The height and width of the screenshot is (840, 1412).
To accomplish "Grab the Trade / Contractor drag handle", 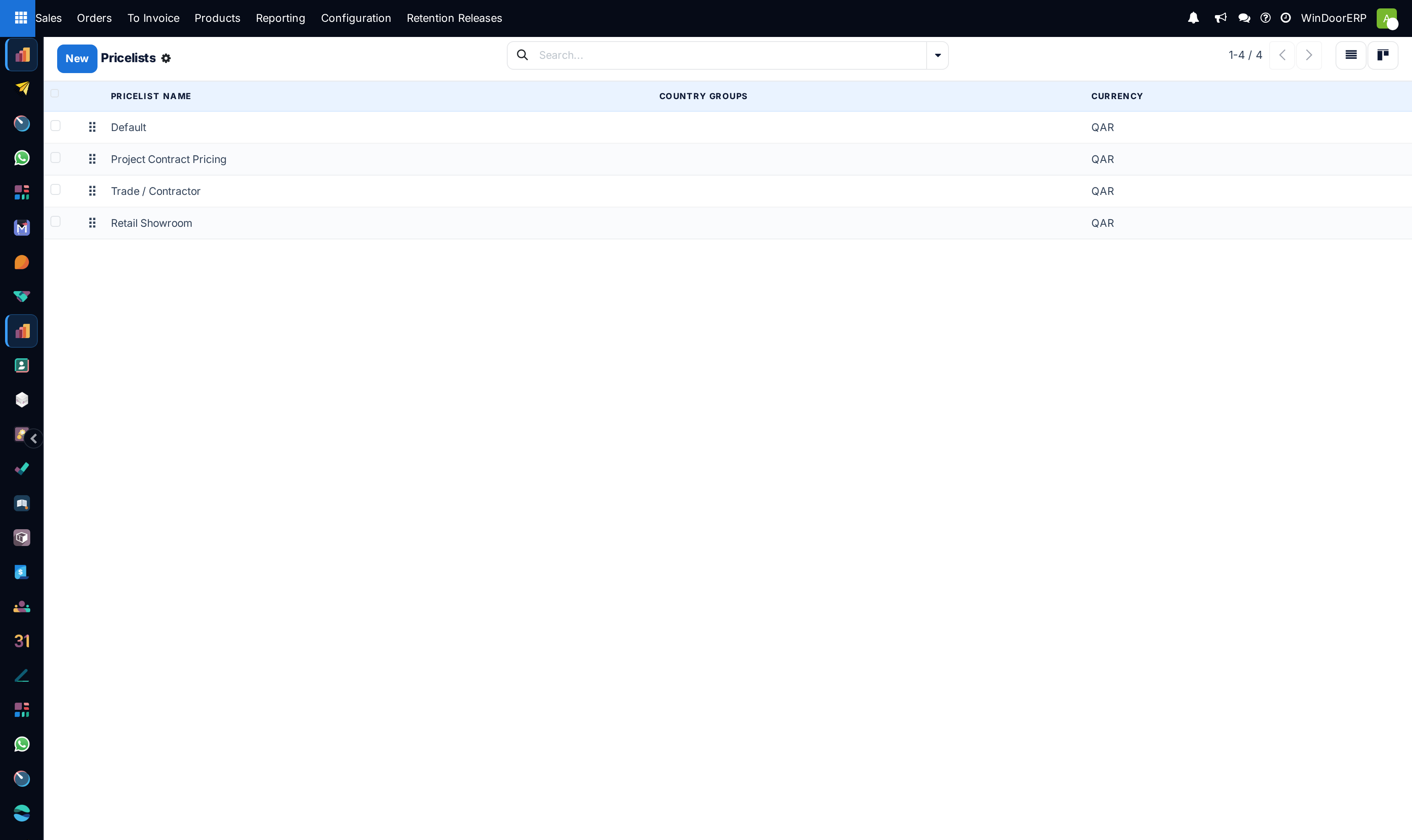I will [x=92, y=192].
